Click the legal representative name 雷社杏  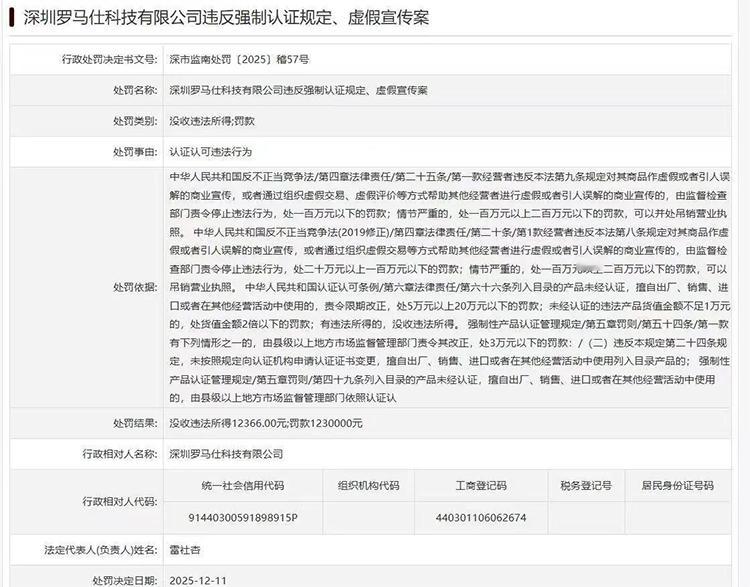185,550
